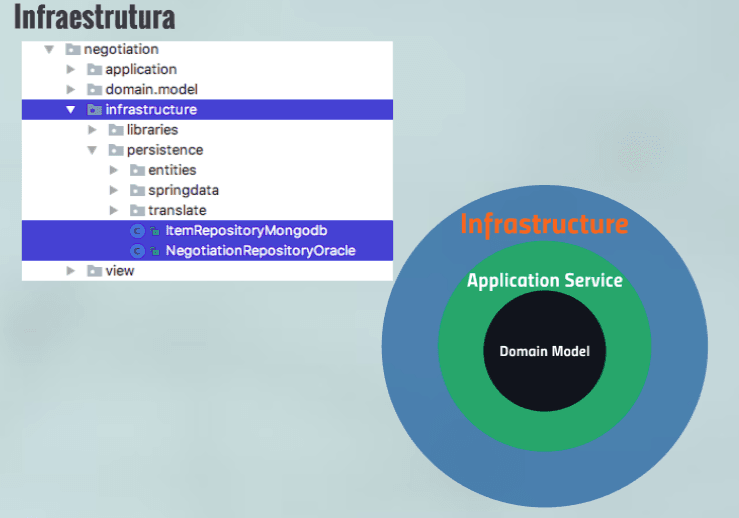
Task: Select the negotiation tree label
Action: point(121,49)
